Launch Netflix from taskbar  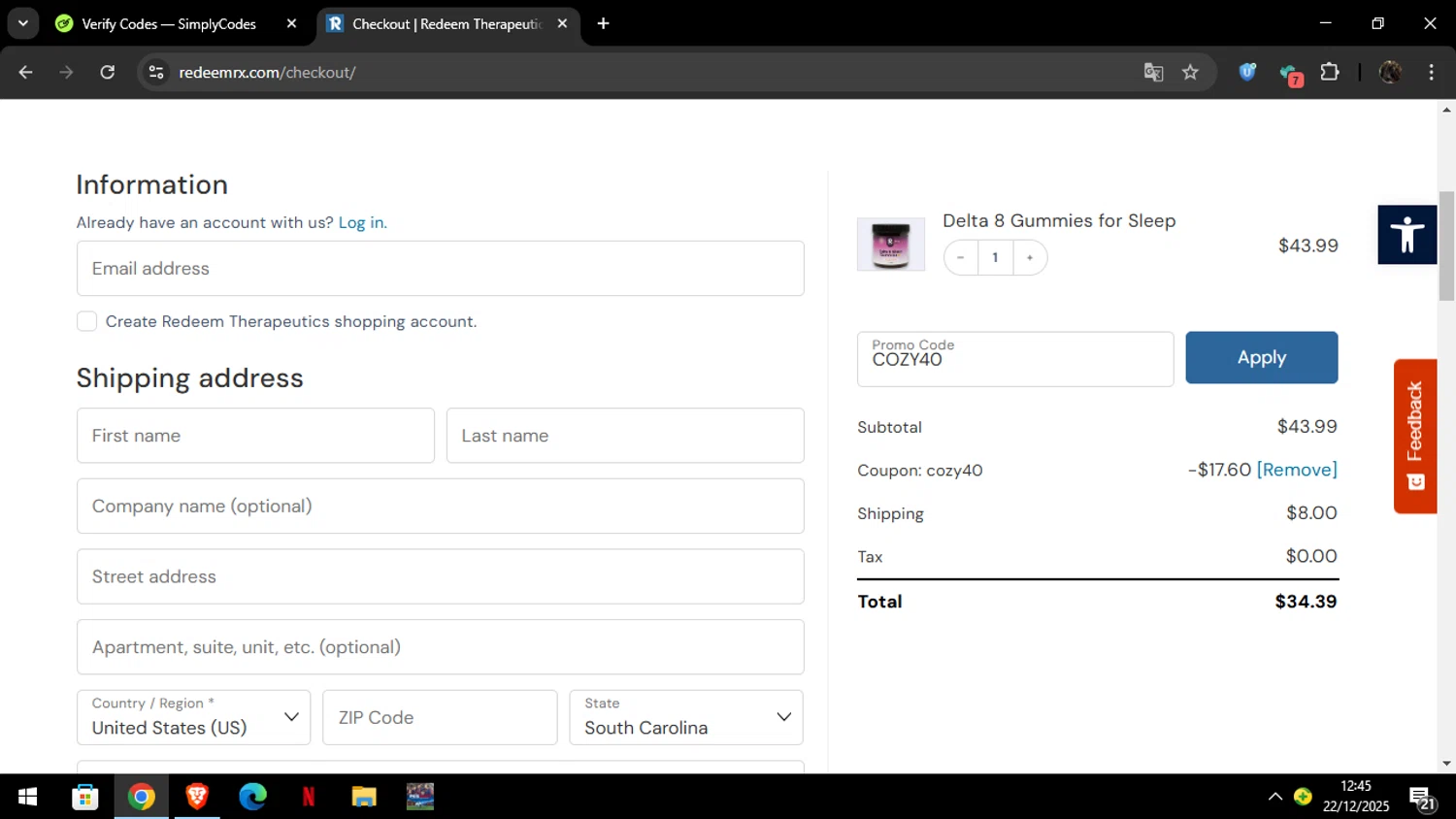(x=309, y=797)
